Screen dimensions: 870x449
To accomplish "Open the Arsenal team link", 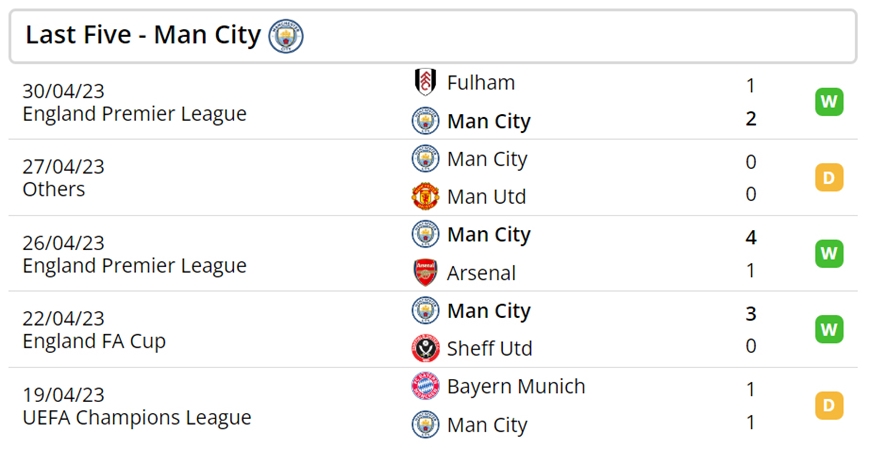I will point(482,273).
